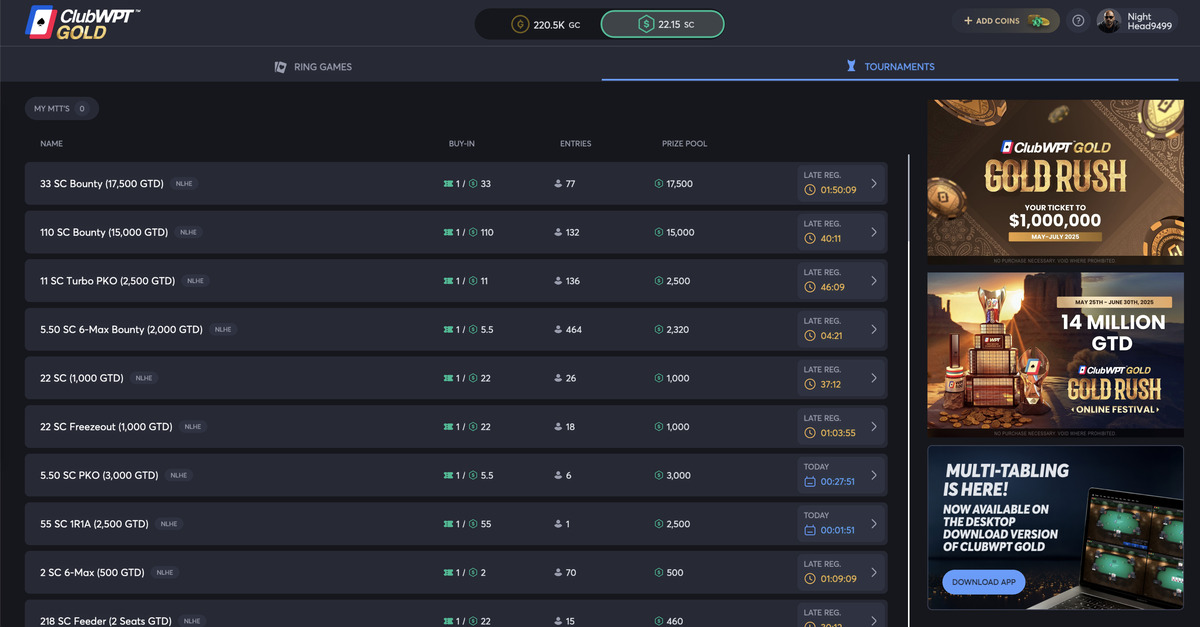Click the Download App button
1200x627 pixels.
tap(983, 581)
